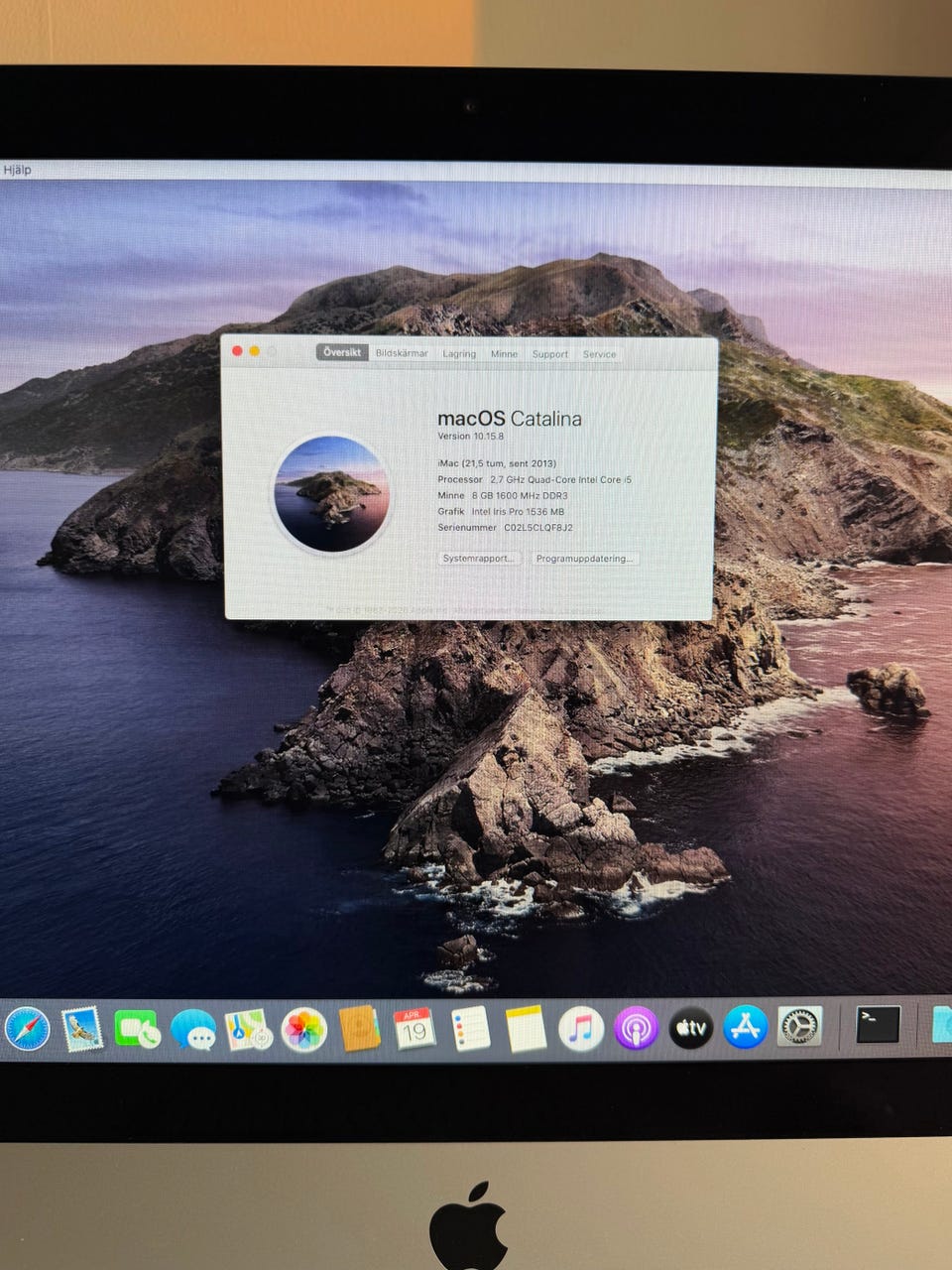Open FaceTime from the dock

coord(137,1030)
